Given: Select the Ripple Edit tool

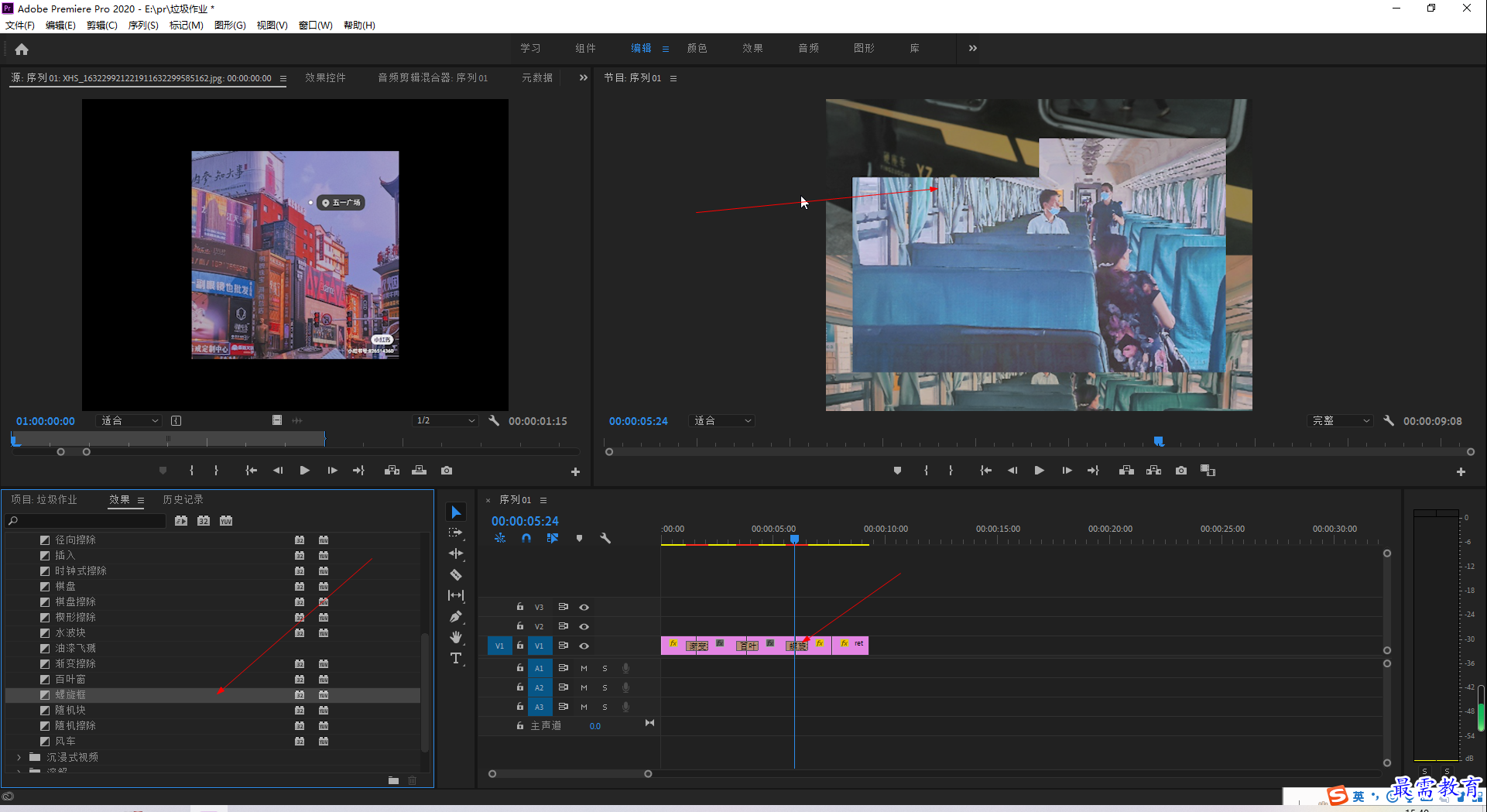Looking at the screenshot, I should pyautogui.click(x=456, y=553).
